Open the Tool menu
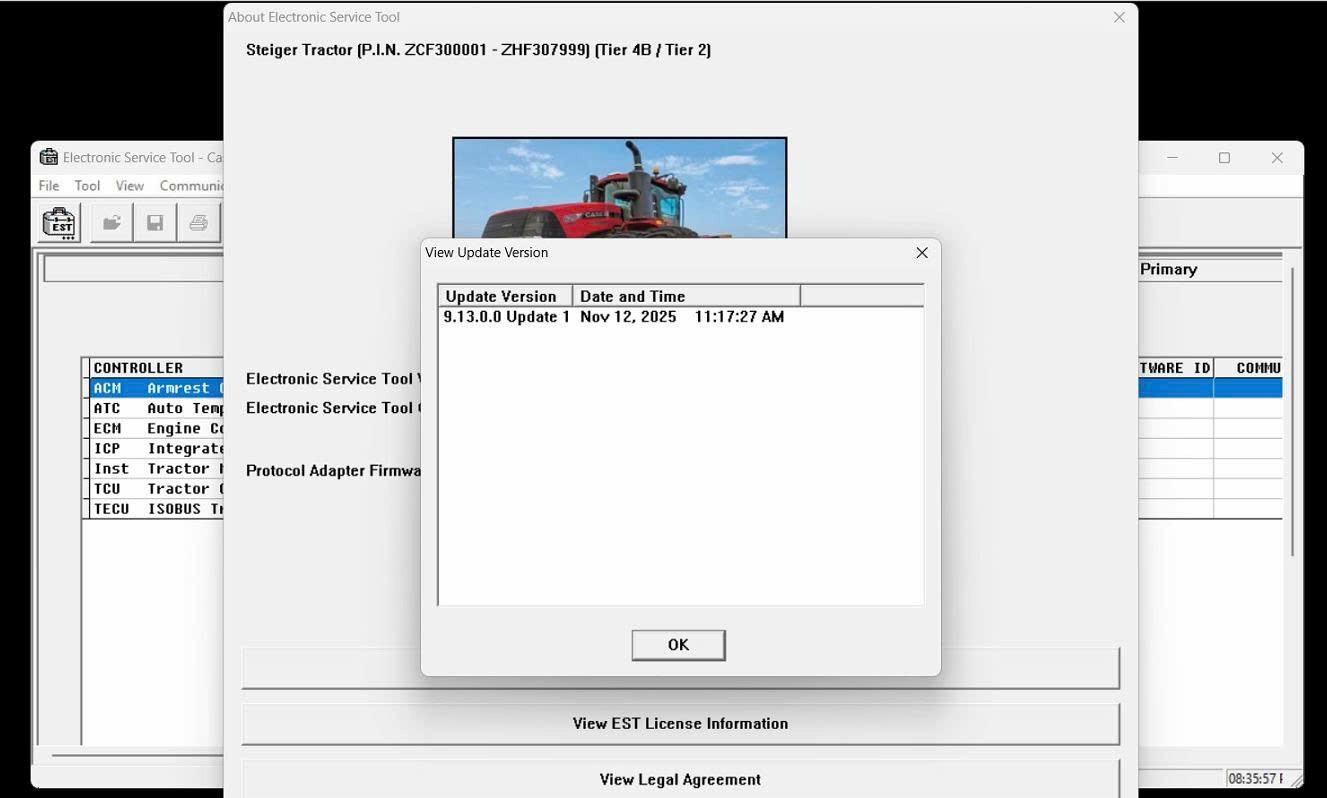Image resolution: width=1327 pixels, height=798 pixels. [87, 185]
